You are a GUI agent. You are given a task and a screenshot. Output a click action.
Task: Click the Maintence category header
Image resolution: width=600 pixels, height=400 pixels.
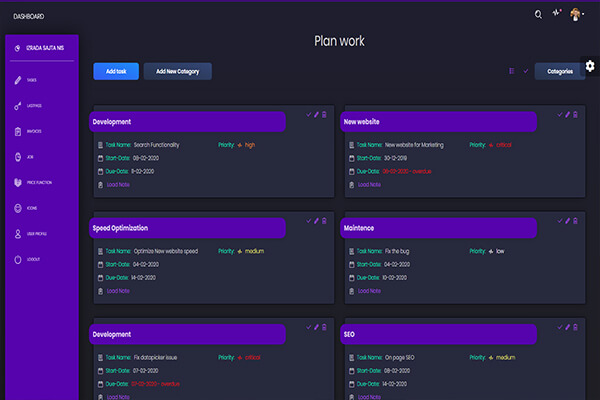point(439,228)
